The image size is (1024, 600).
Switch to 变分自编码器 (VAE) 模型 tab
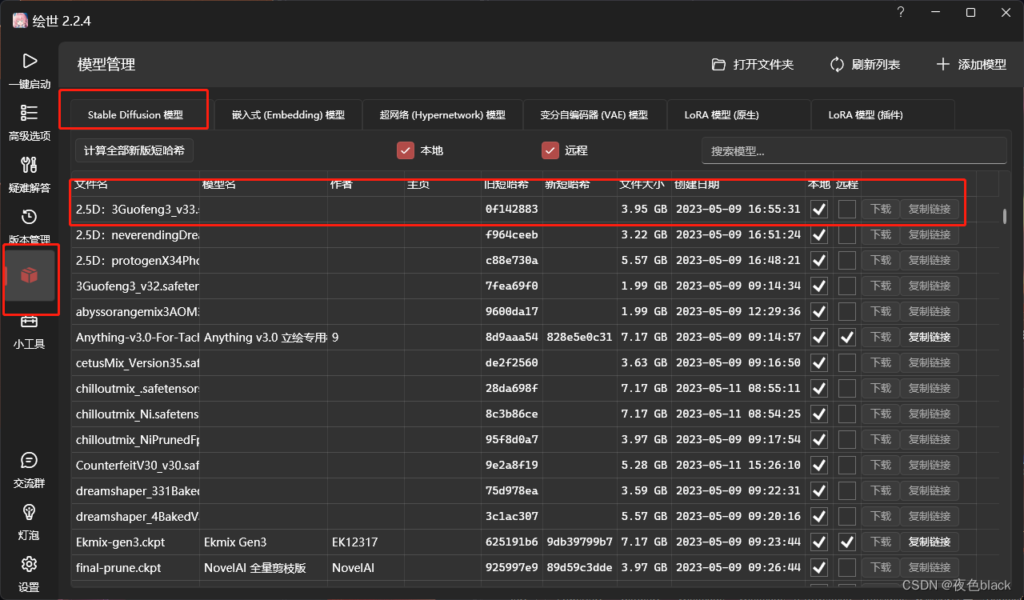pos(593,115)
